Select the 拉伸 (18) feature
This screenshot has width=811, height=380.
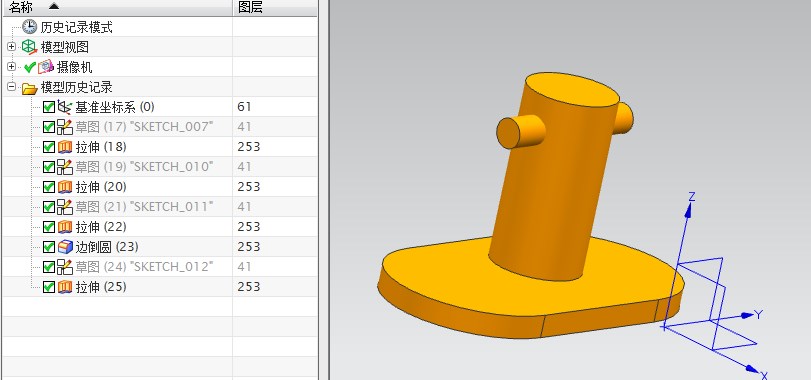[101, 147]
